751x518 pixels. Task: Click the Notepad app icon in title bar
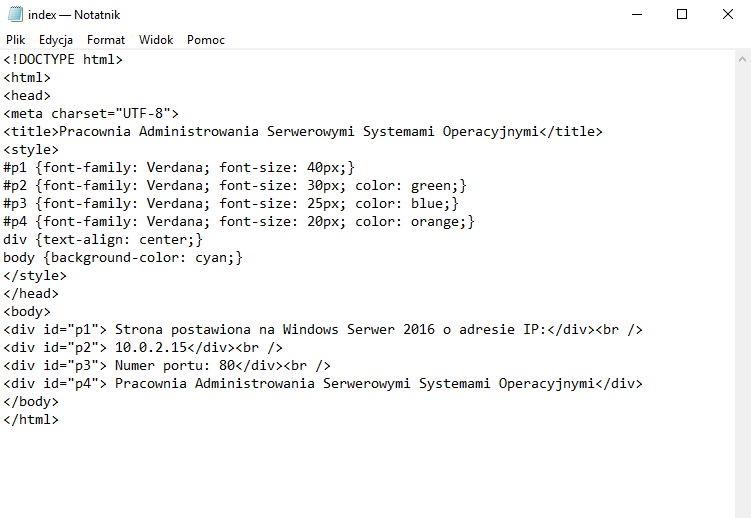coord(14,15)
